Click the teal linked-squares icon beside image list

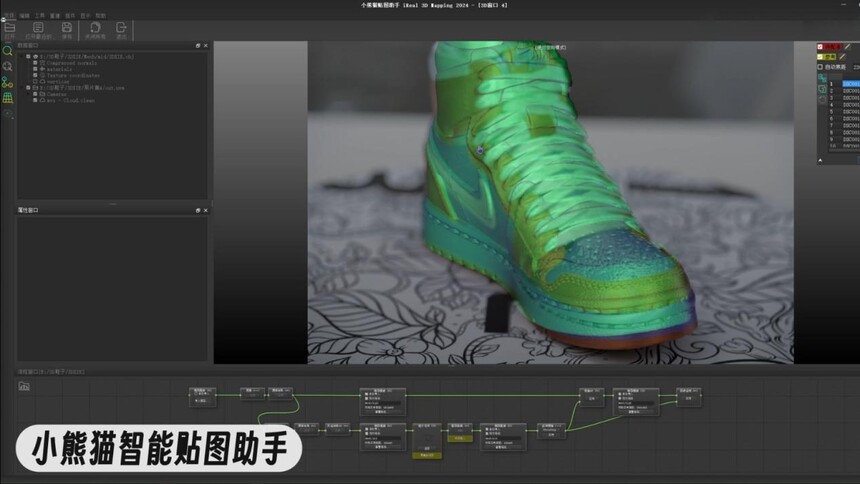(822, 79)
